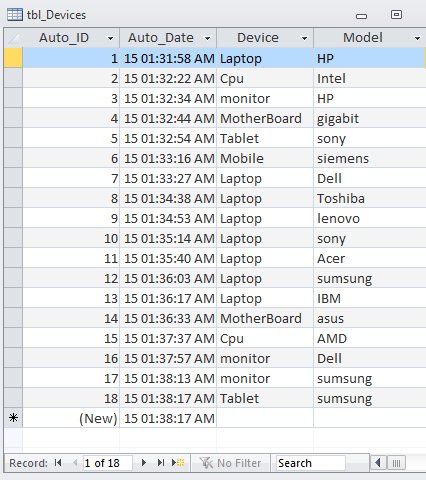Click the 01:38:13 AM date cell
Image resolution: width=426 pixels, height=480 pixels.
168,378
